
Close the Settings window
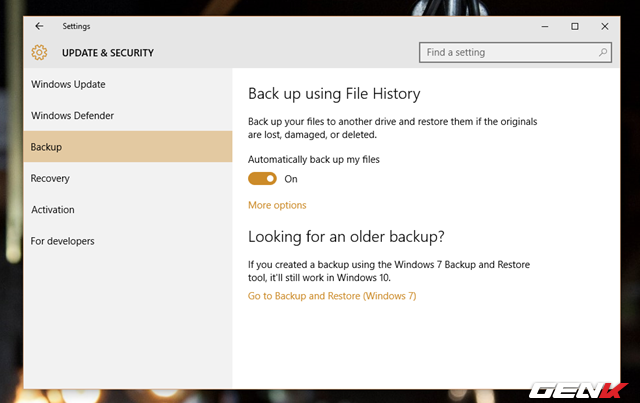click(605, 27)
